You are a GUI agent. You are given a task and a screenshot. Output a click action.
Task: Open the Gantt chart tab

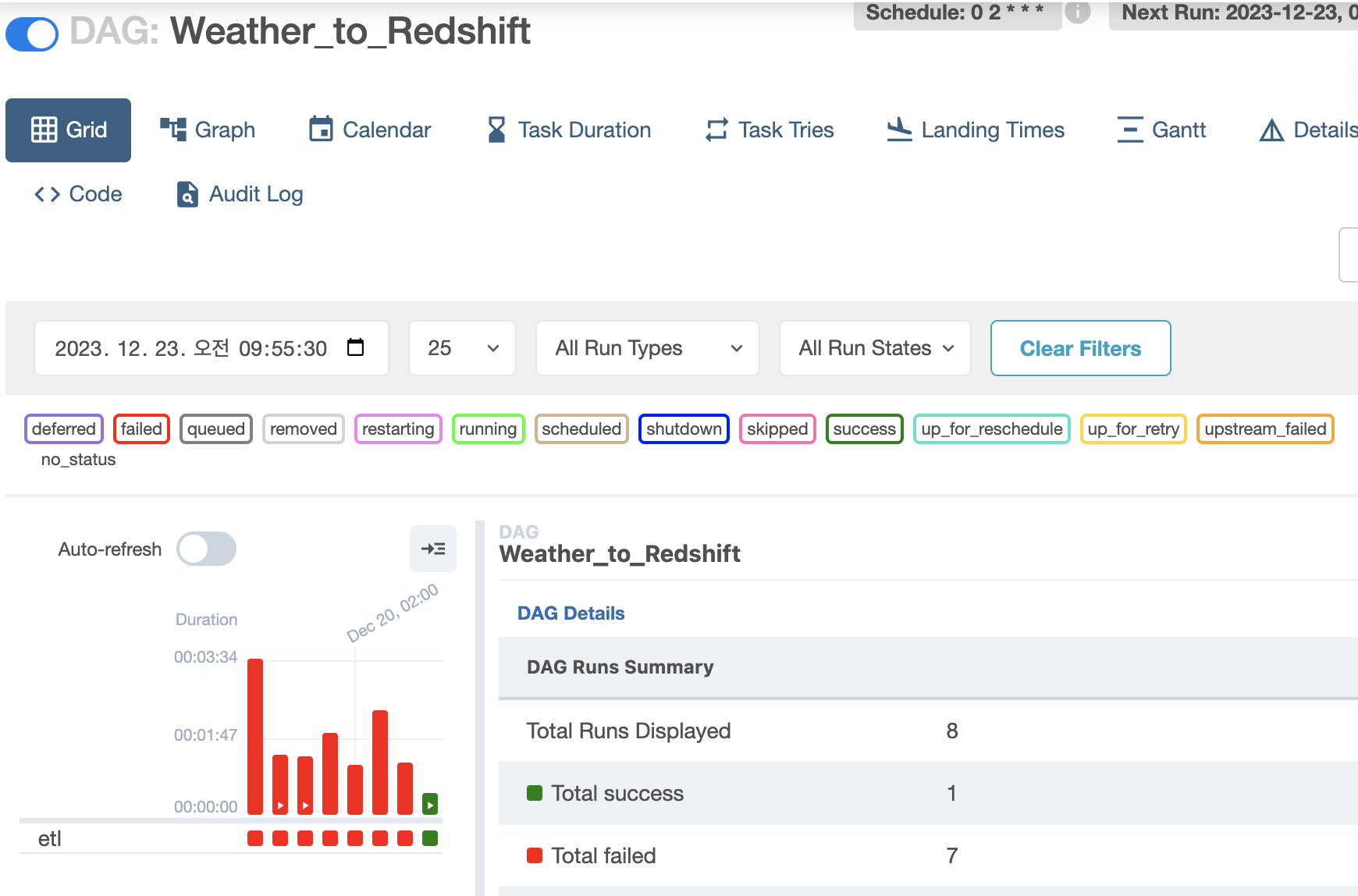click(1161, 130)
